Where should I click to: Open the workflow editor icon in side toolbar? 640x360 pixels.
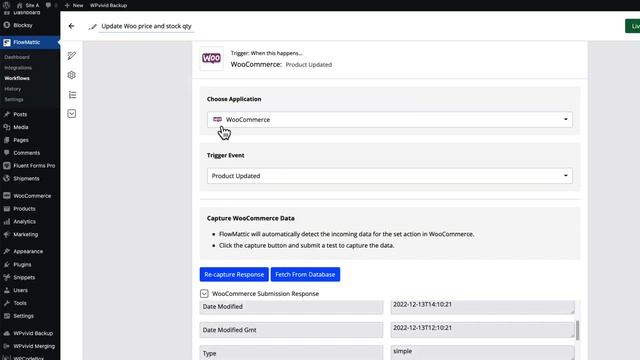(x=72, y=56)
